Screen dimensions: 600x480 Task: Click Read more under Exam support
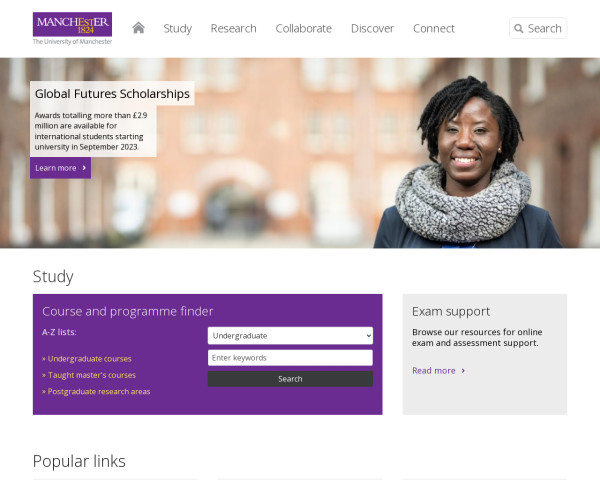pyautogui.click(x=439, y=371)
